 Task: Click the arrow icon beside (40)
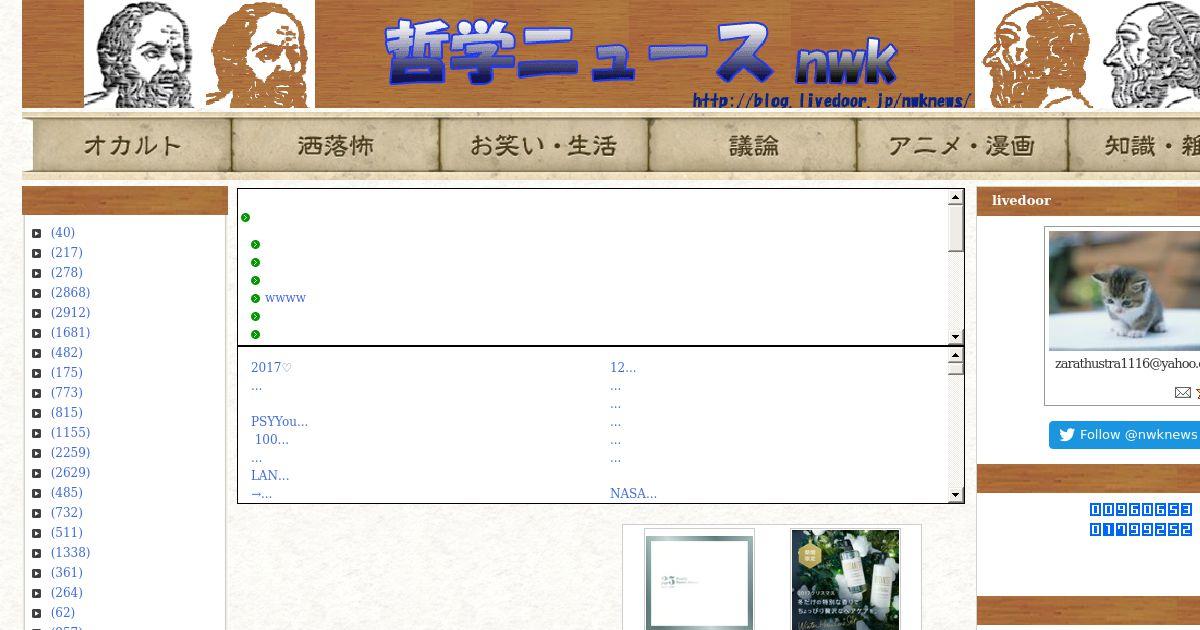pos(37,233)
